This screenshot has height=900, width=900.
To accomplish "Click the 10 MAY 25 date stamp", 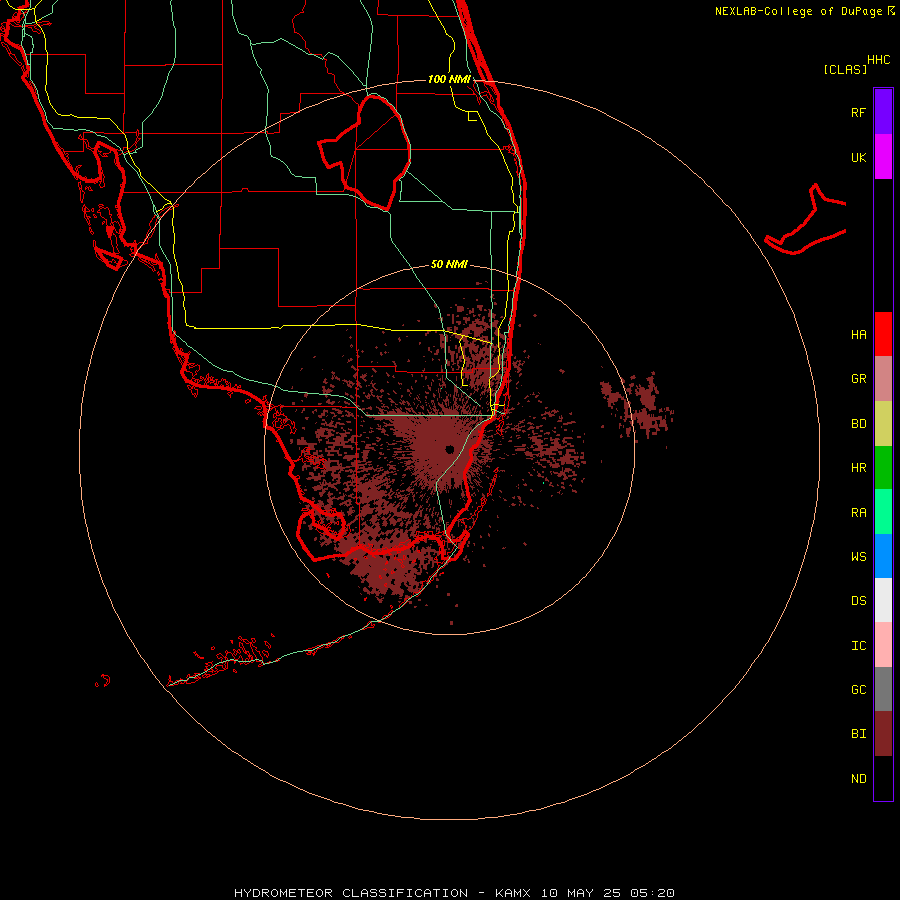I will pyautogui.click(x=580, y=893).
